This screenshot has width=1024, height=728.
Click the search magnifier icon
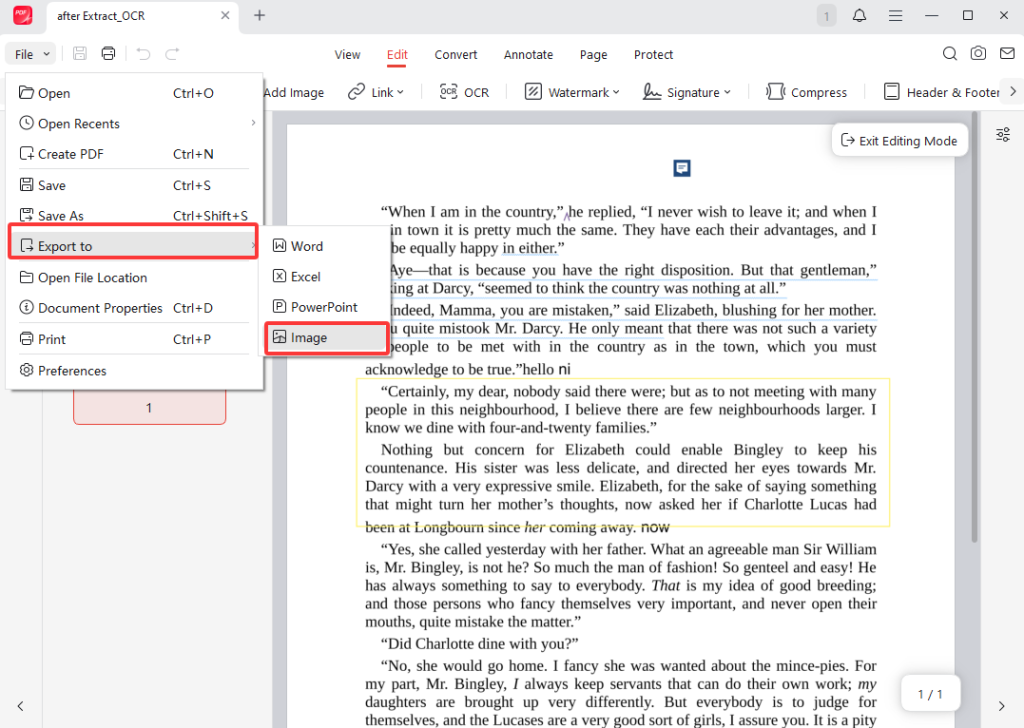[950, 54]
